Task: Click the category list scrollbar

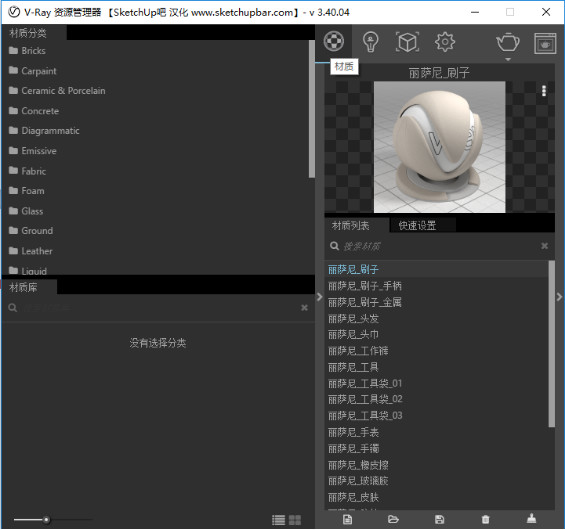Action: (x=312, y=109)
